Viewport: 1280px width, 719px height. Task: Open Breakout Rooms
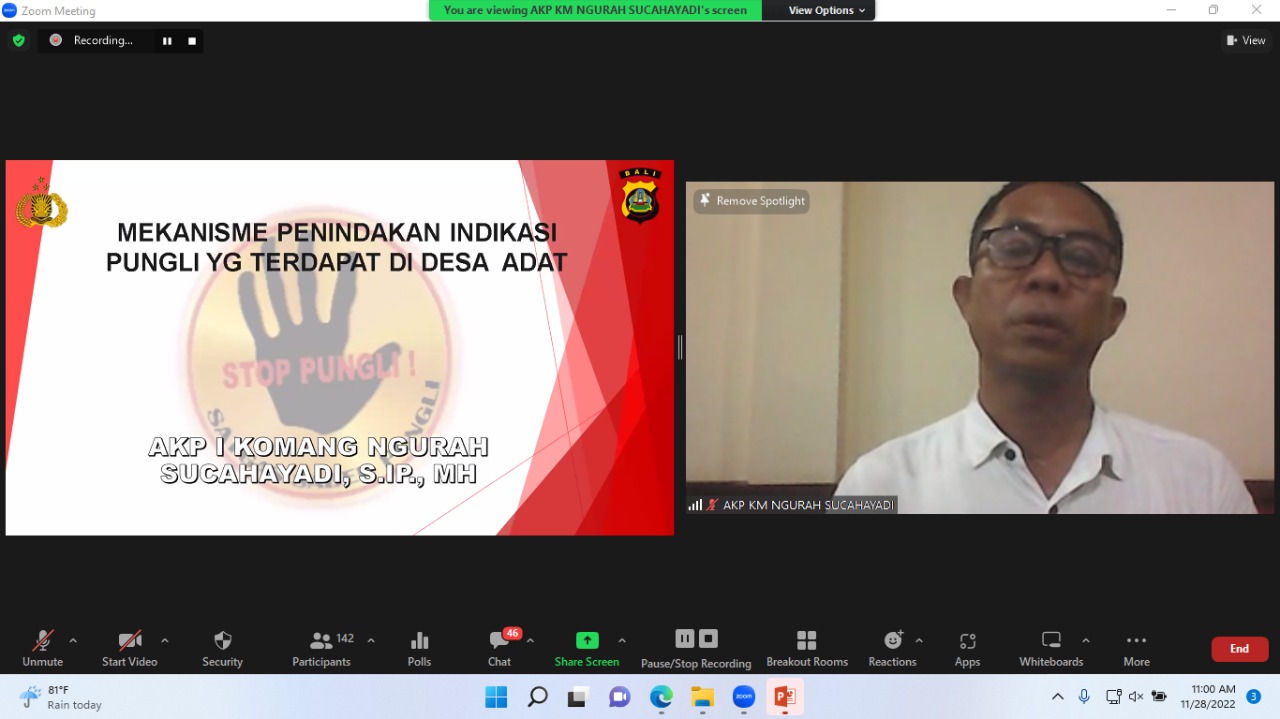[x=807, y=649]
